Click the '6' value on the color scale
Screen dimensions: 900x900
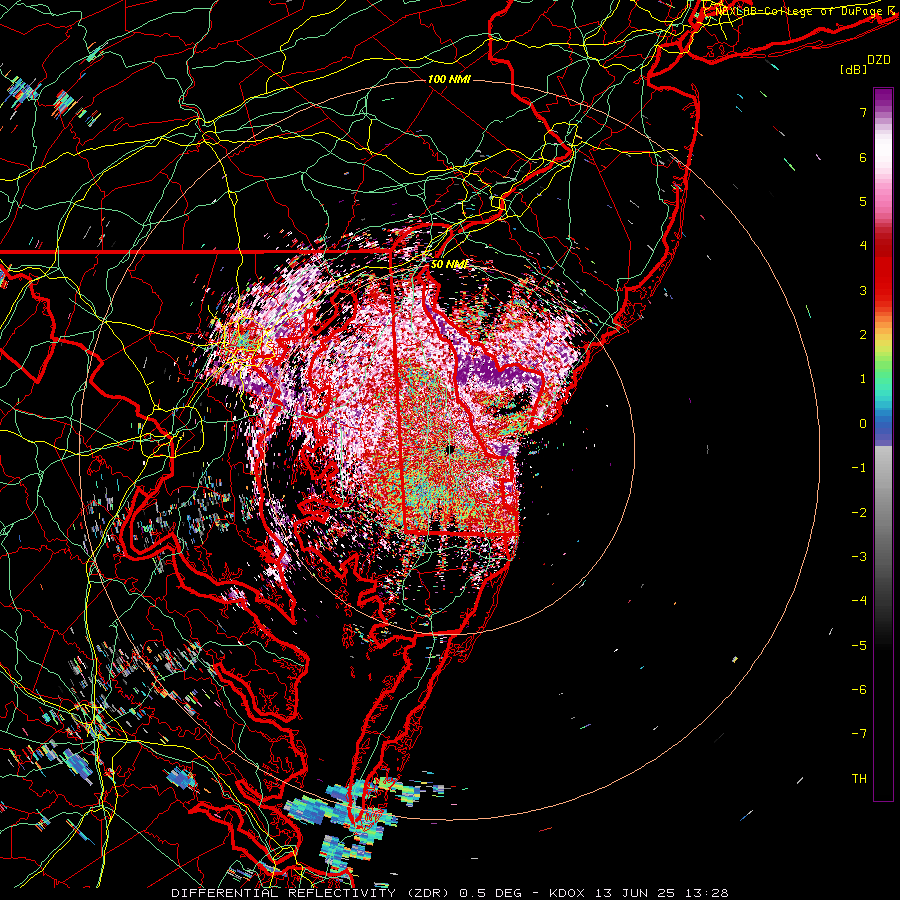[863, 157]
